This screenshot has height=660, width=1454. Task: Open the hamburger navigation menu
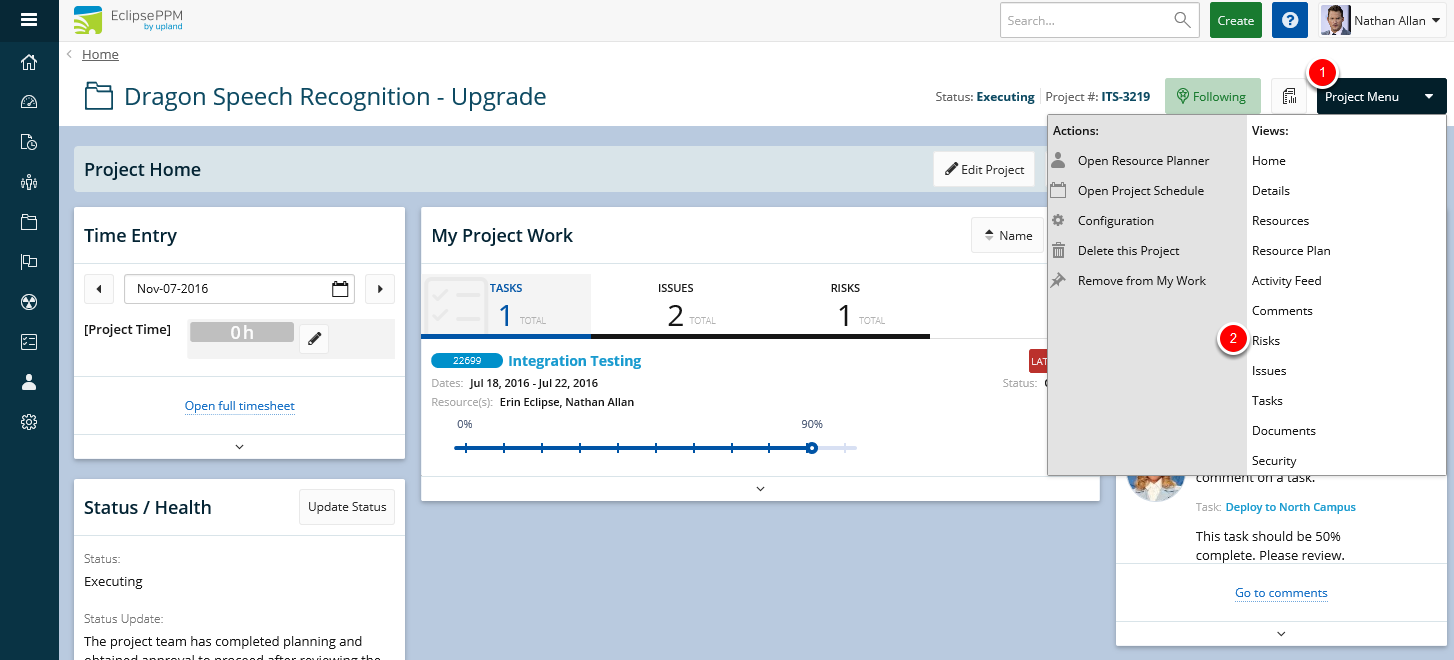click(x=29, y=20)
